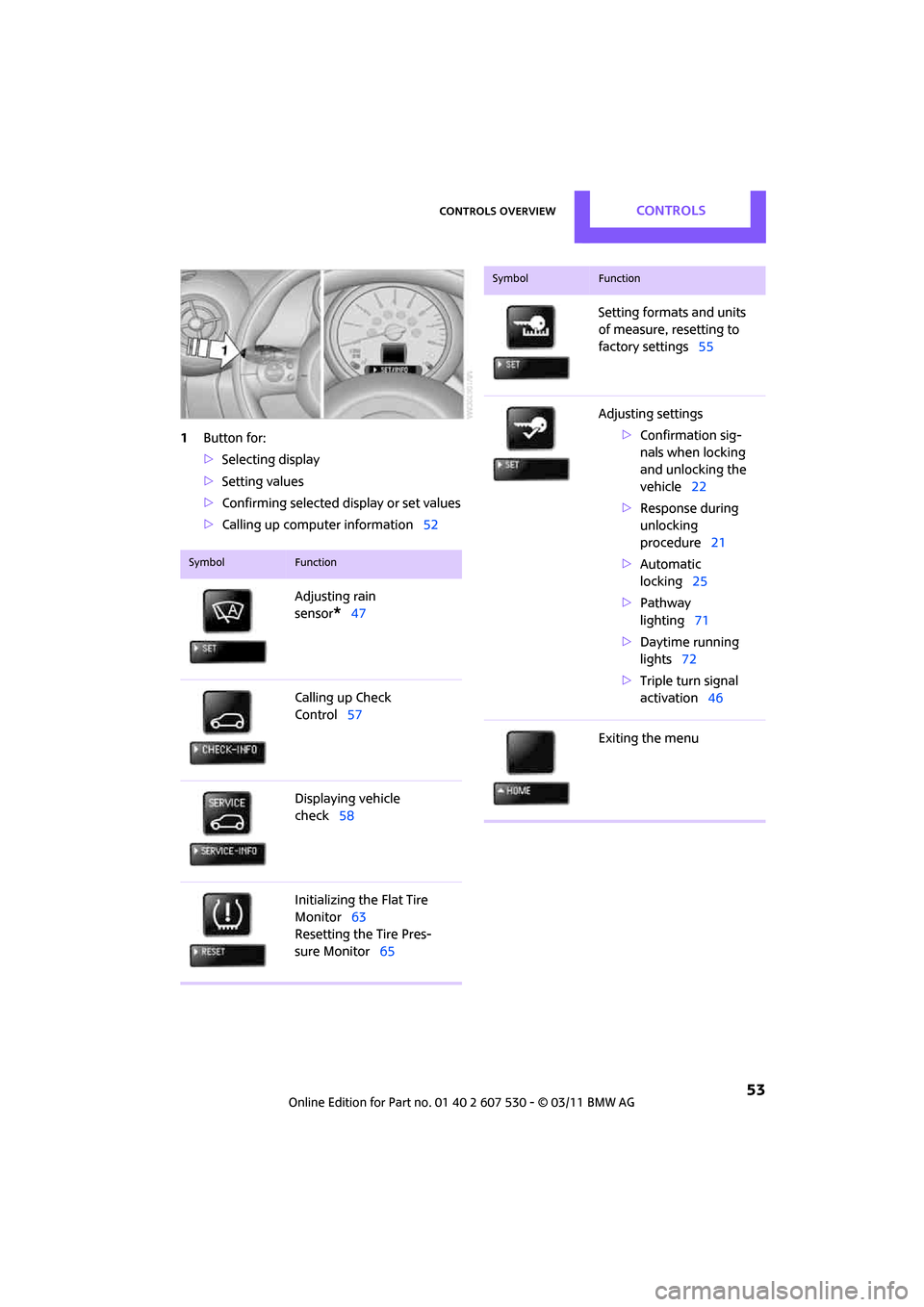The height and width of the screenshot is (1307, 924).
Task: Click the rain sensor wiper icon
Action: click(x=227, y=611)
